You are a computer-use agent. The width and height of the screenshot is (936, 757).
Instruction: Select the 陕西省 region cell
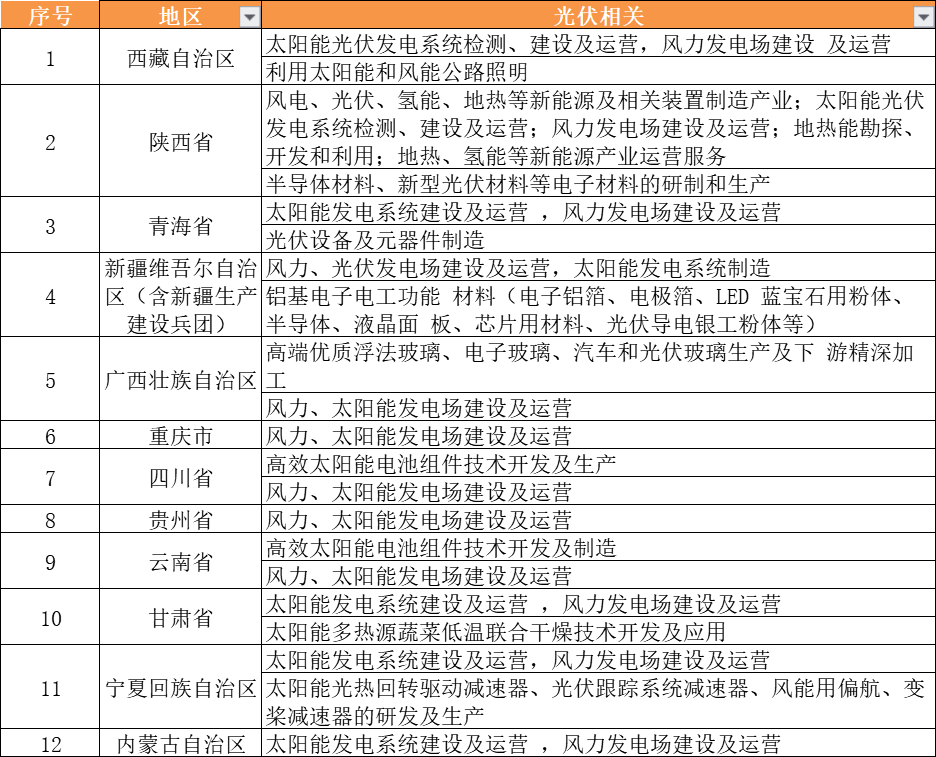(x=181, y=142)
